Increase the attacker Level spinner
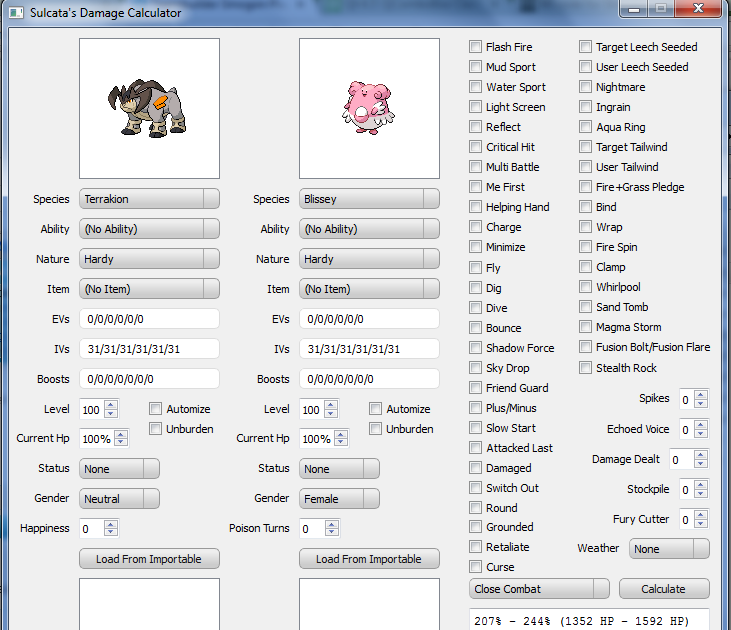Viewport: 731px width, 630px height. pyautogui.click(x=111, y=405)
